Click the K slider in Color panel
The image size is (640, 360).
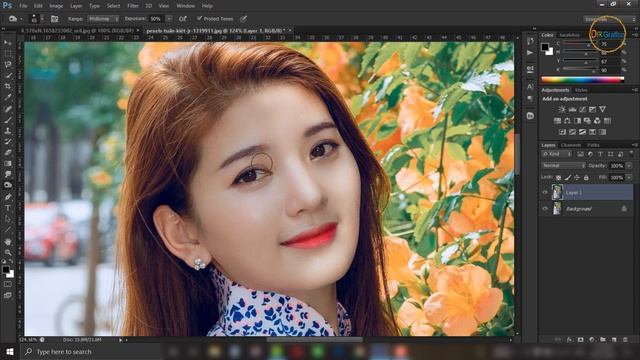(580, 70)
